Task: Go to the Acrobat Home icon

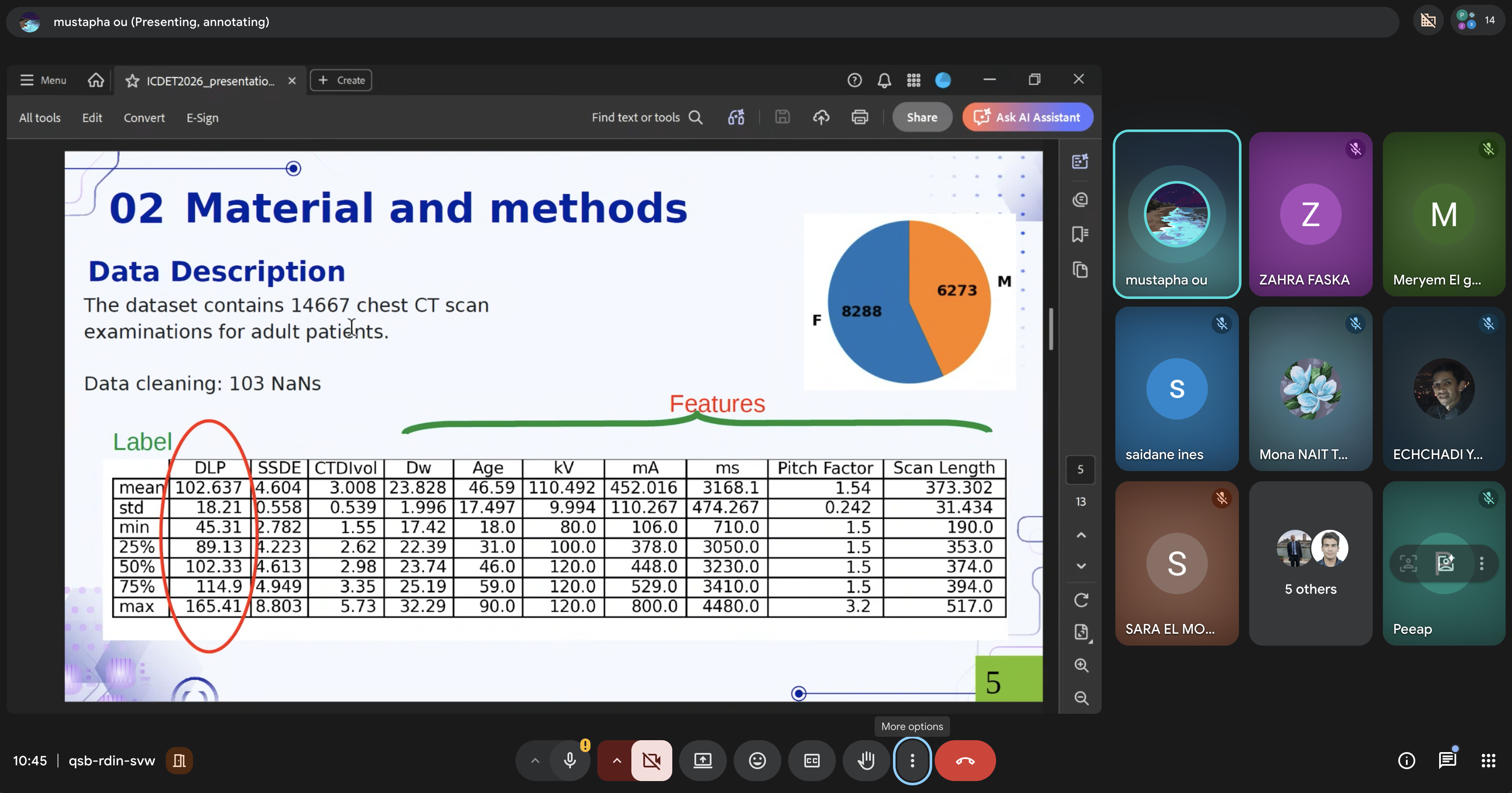Action: 96,80
